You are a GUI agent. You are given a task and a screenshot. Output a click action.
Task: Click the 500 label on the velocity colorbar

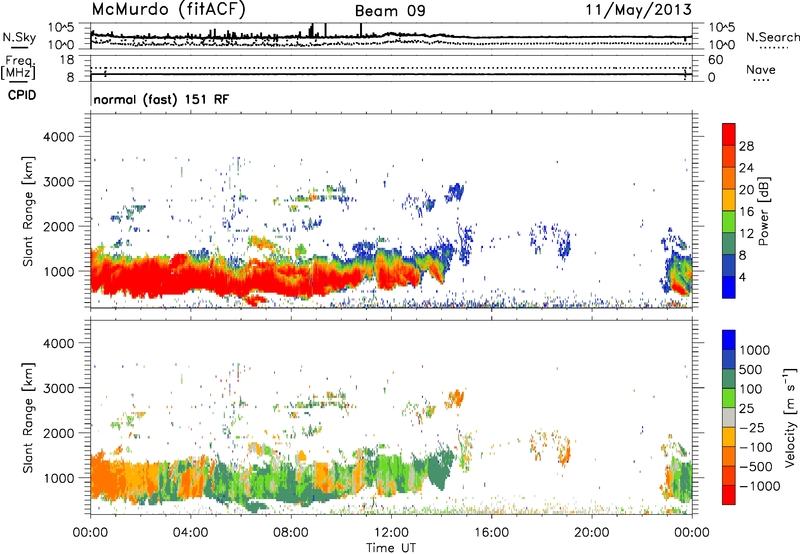pos(751,370)
